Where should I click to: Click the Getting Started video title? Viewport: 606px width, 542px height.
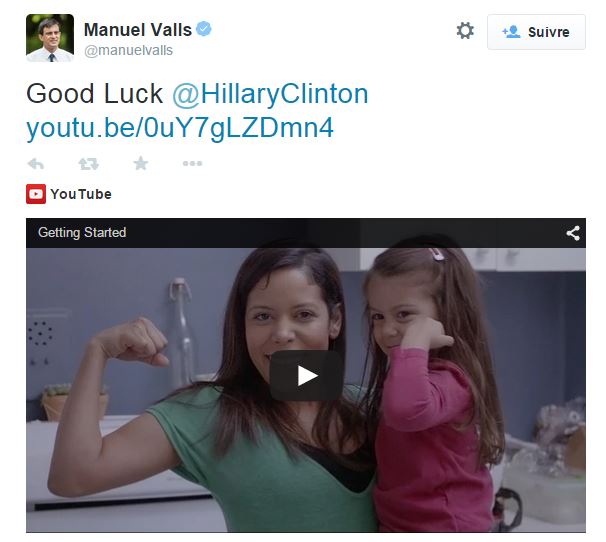[x=82, y=232]
